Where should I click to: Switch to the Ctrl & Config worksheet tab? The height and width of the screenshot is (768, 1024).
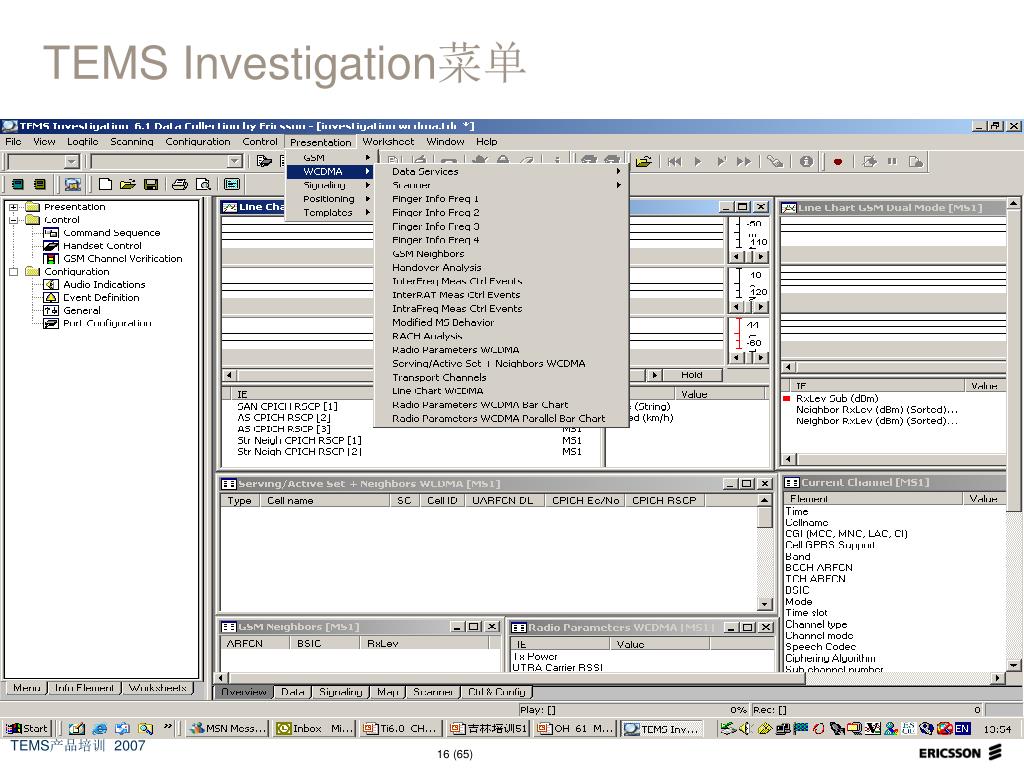(x=496, y=692)
